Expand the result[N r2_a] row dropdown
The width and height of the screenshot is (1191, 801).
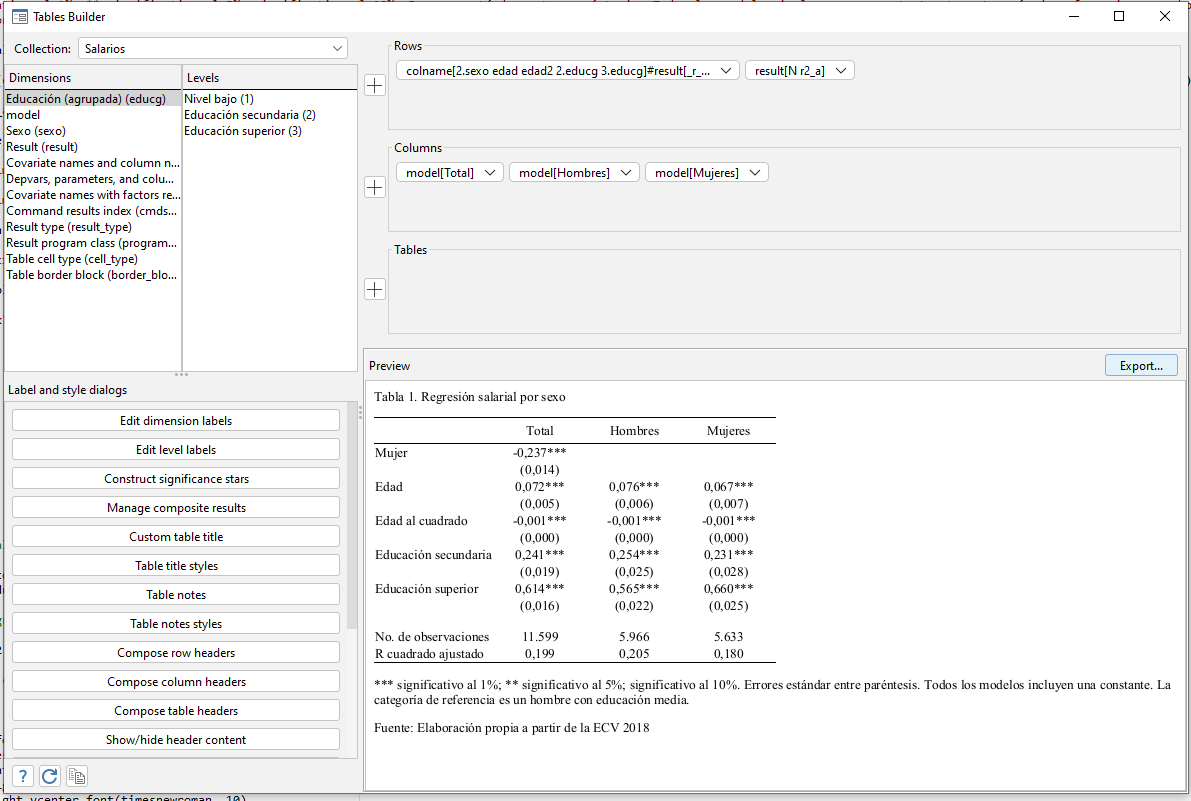842,70
